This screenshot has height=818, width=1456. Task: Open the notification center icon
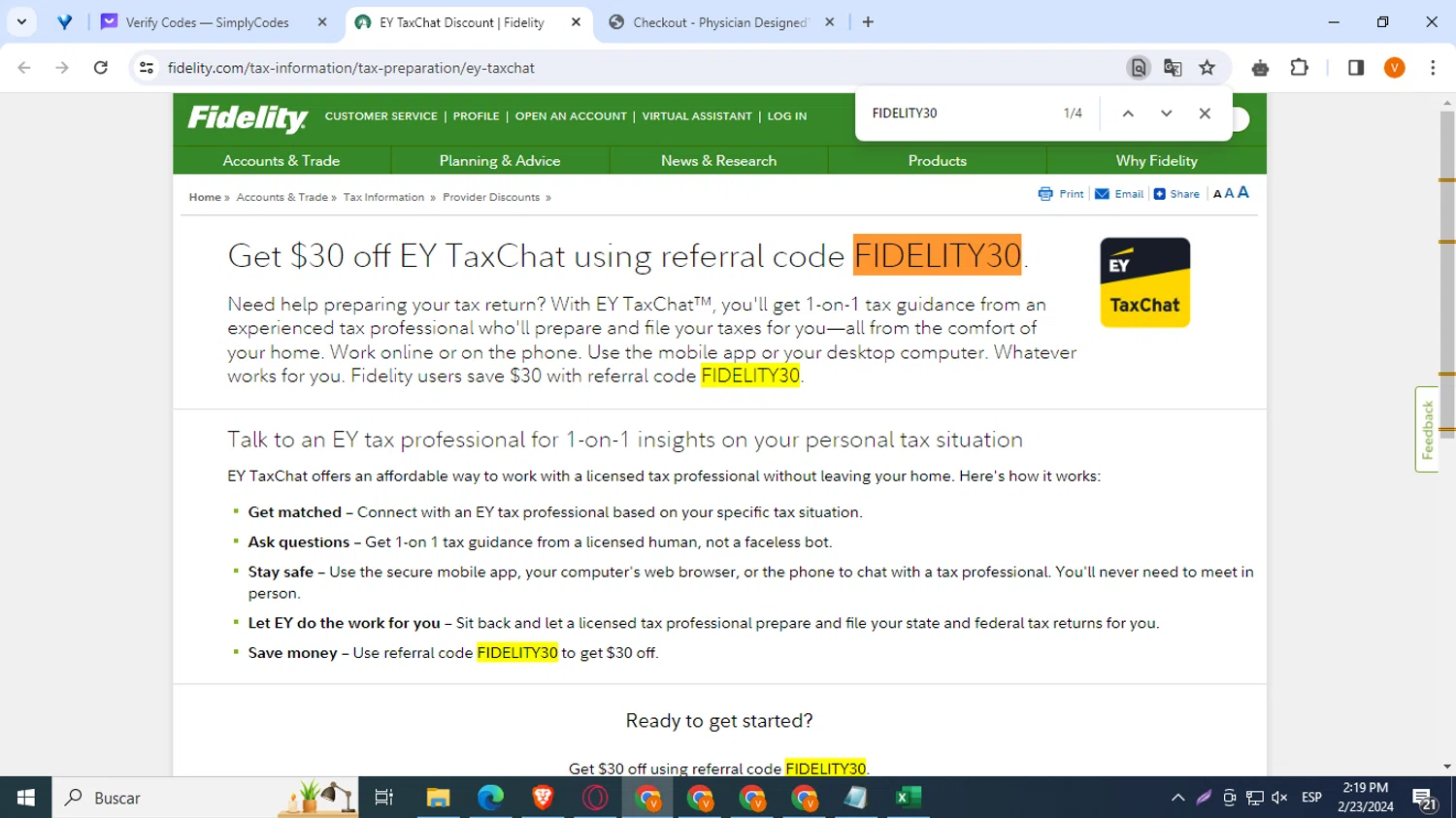point(1425,800)
